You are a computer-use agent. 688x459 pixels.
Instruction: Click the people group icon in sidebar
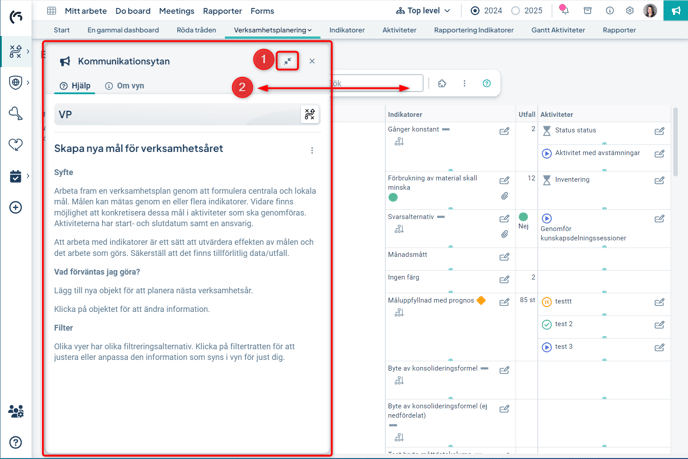[15, 411]
